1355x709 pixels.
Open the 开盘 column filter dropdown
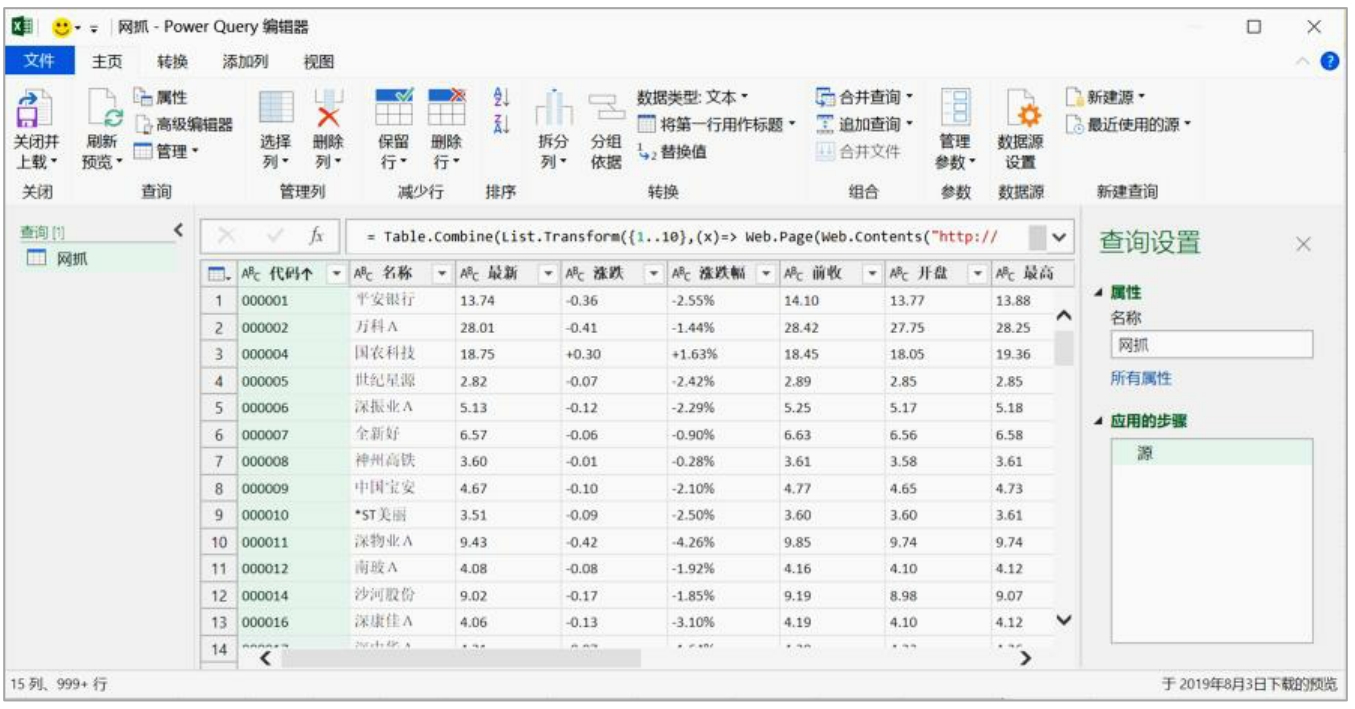(x=978, y=273)
